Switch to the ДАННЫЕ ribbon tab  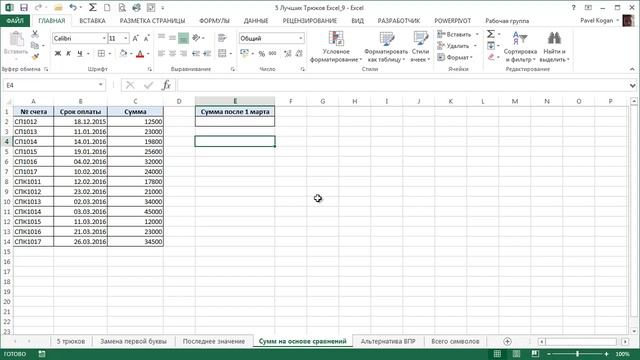point(256,20)
